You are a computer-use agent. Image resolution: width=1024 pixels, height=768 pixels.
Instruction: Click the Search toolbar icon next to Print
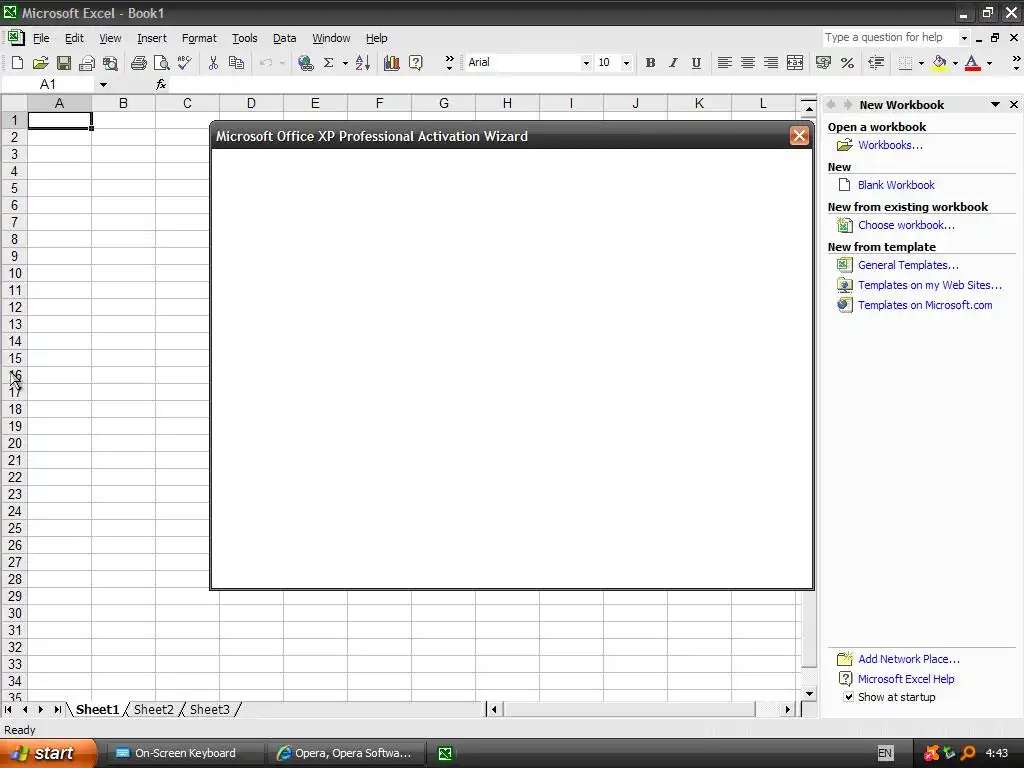pos(110,63)
